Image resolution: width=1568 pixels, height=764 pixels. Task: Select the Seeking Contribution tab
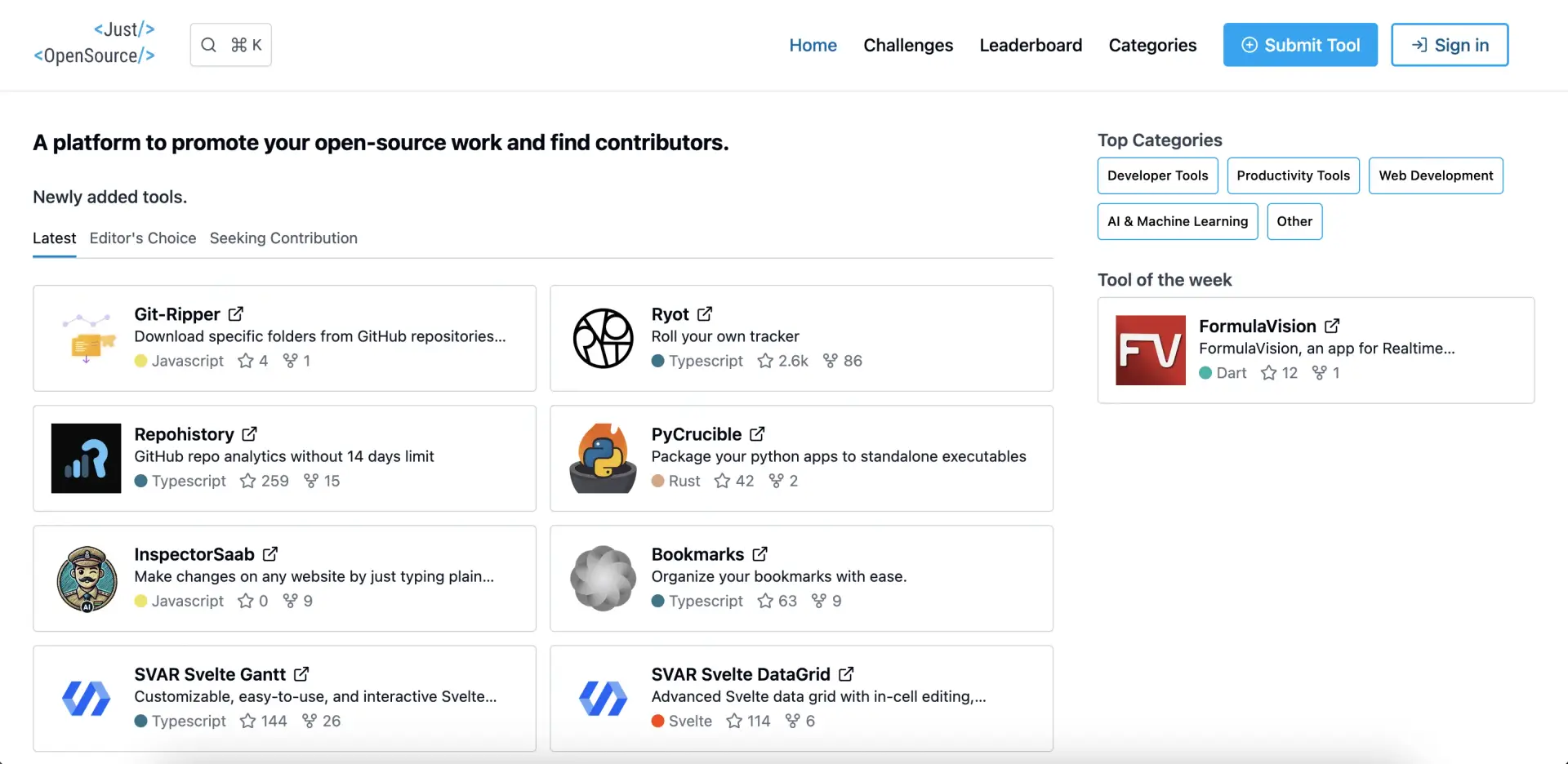[x=283, y=238]
